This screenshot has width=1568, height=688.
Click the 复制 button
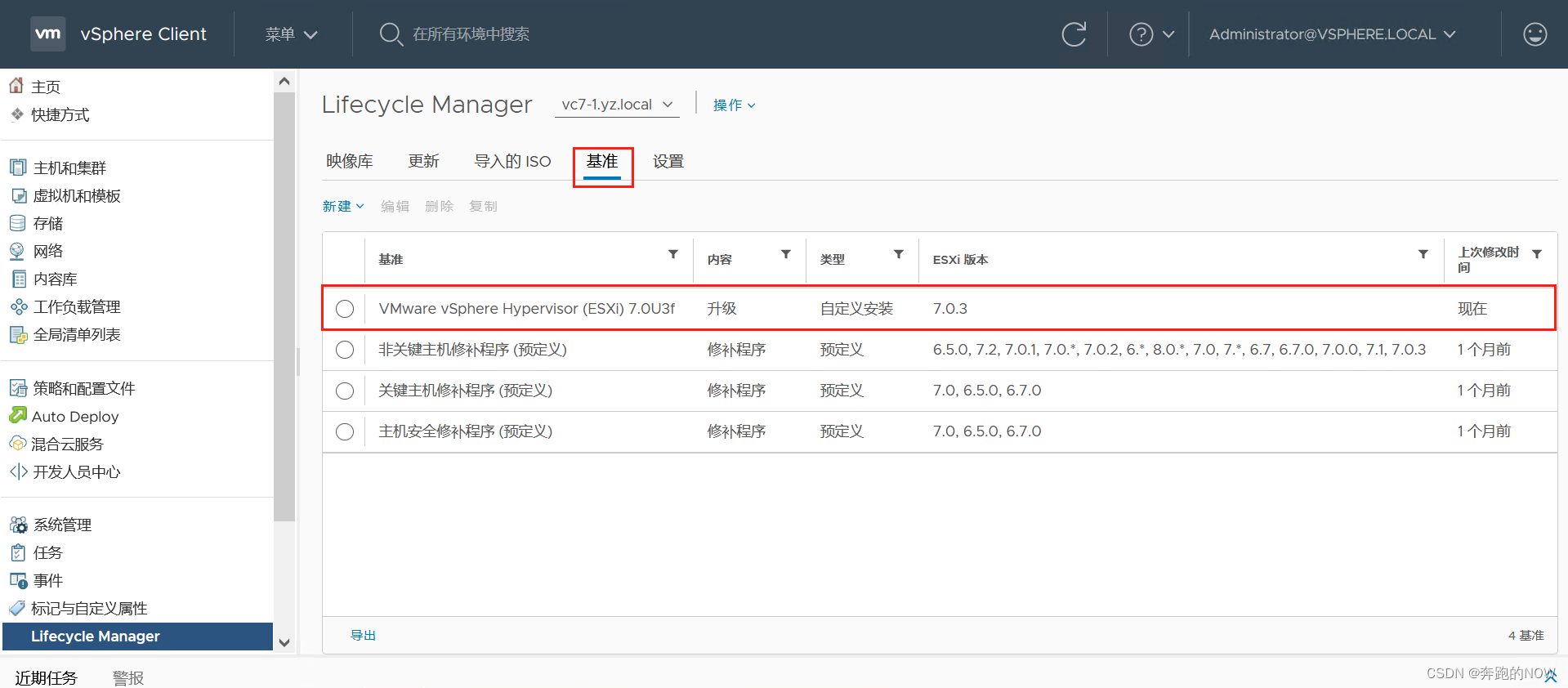pyautogui.click(x=483, y=206)
